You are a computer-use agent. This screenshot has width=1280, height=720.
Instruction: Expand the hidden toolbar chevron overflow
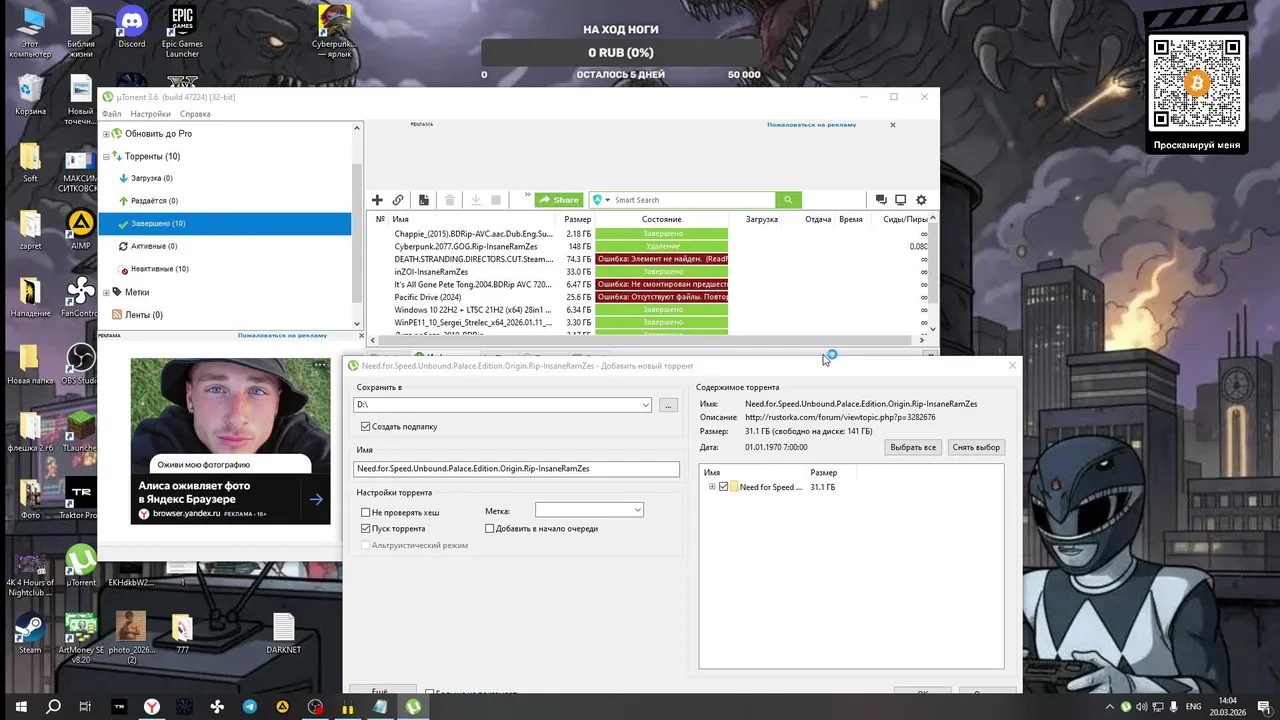coord(526,197)
